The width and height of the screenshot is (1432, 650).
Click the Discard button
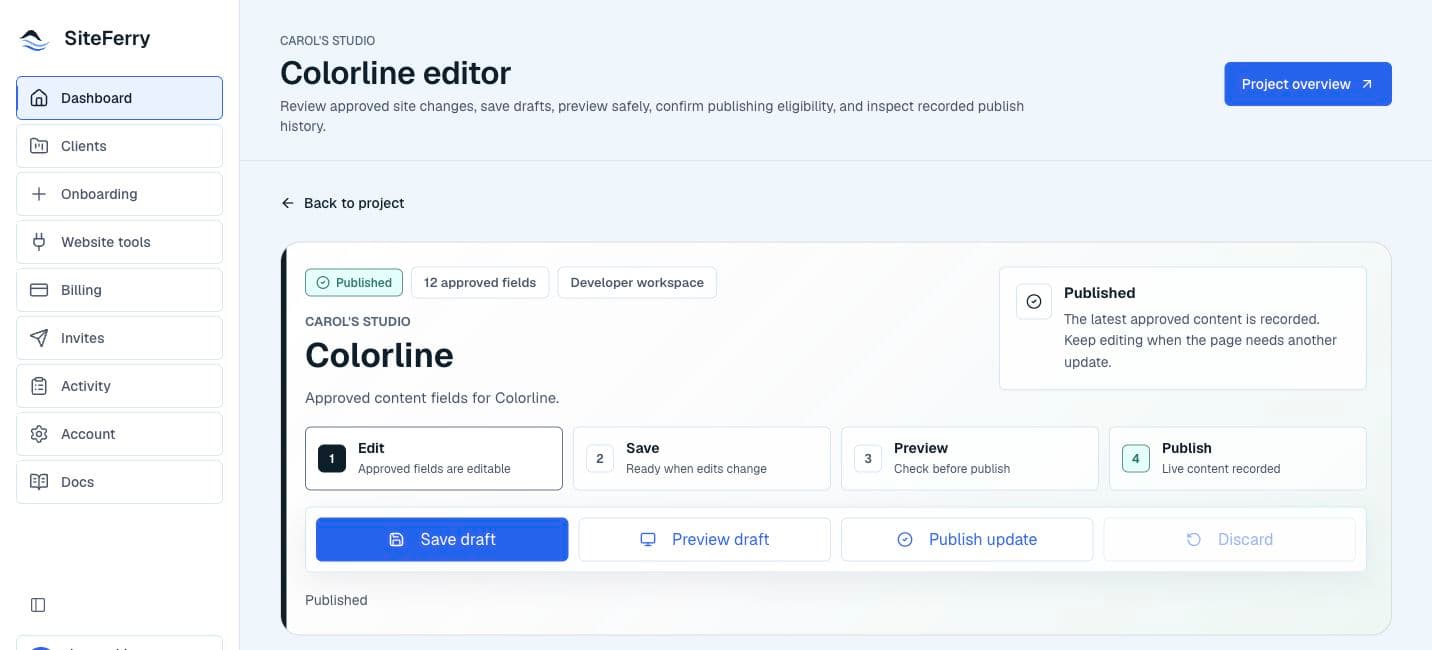[x=1230, y=539]
